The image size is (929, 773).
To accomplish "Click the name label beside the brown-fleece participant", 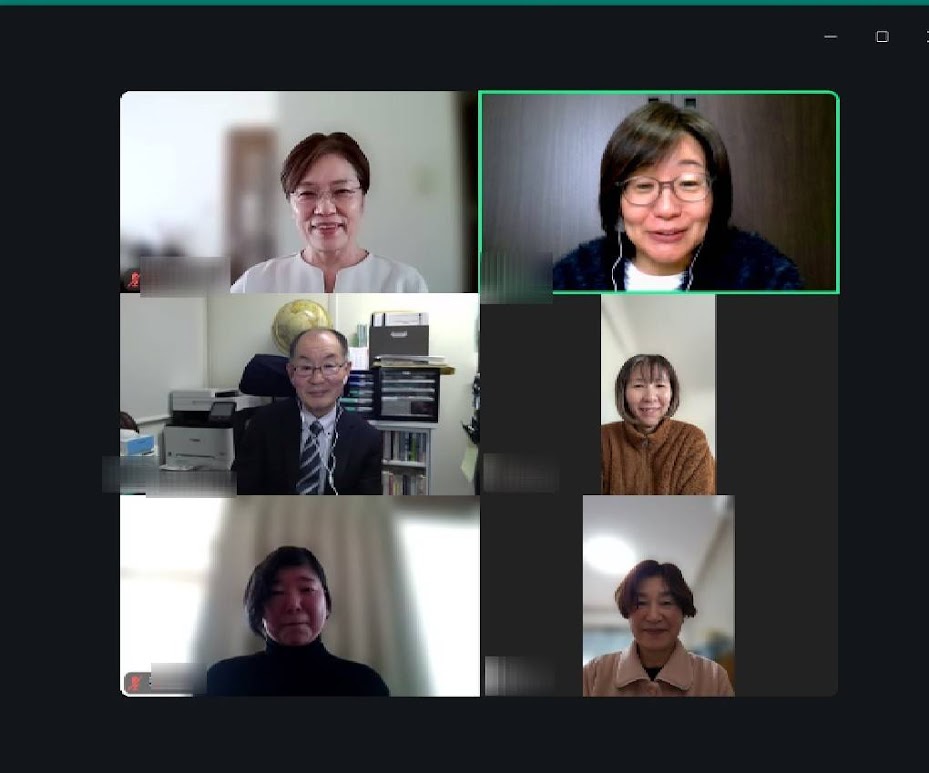I will pos(521,473).
